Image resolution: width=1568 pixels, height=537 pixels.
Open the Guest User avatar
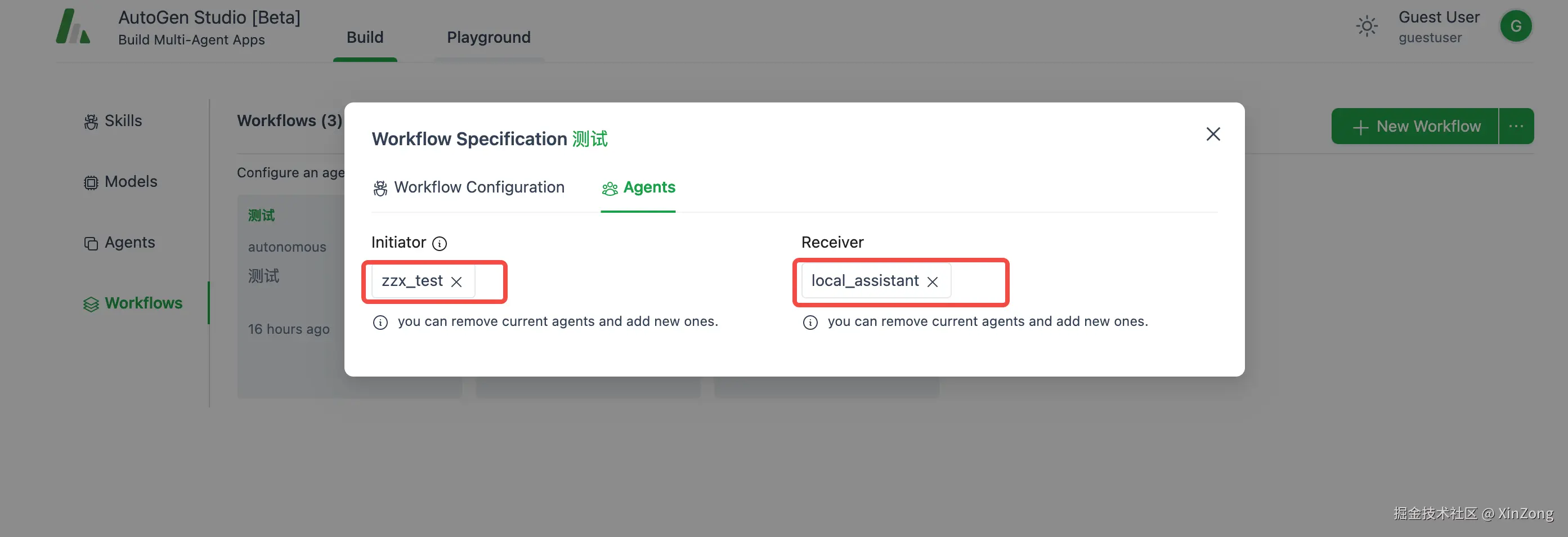1515,27
